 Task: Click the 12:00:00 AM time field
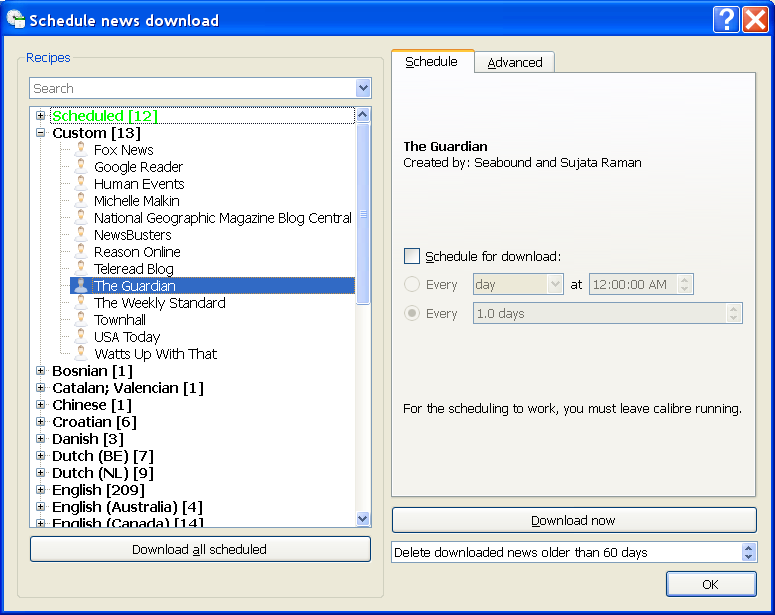click(x=633, y=284)
